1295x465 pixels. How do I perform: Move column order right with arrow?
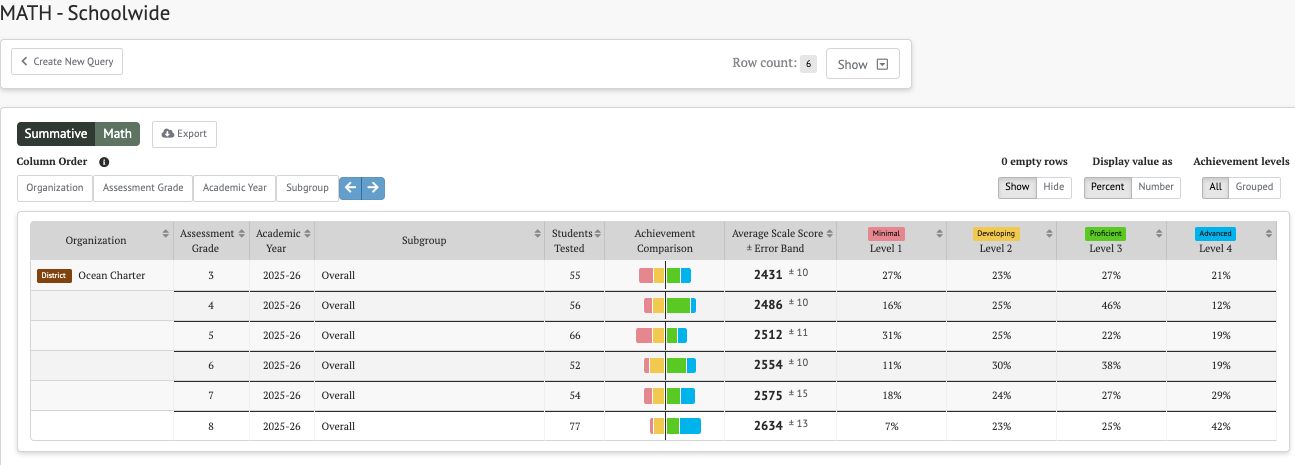pos(373,188)
